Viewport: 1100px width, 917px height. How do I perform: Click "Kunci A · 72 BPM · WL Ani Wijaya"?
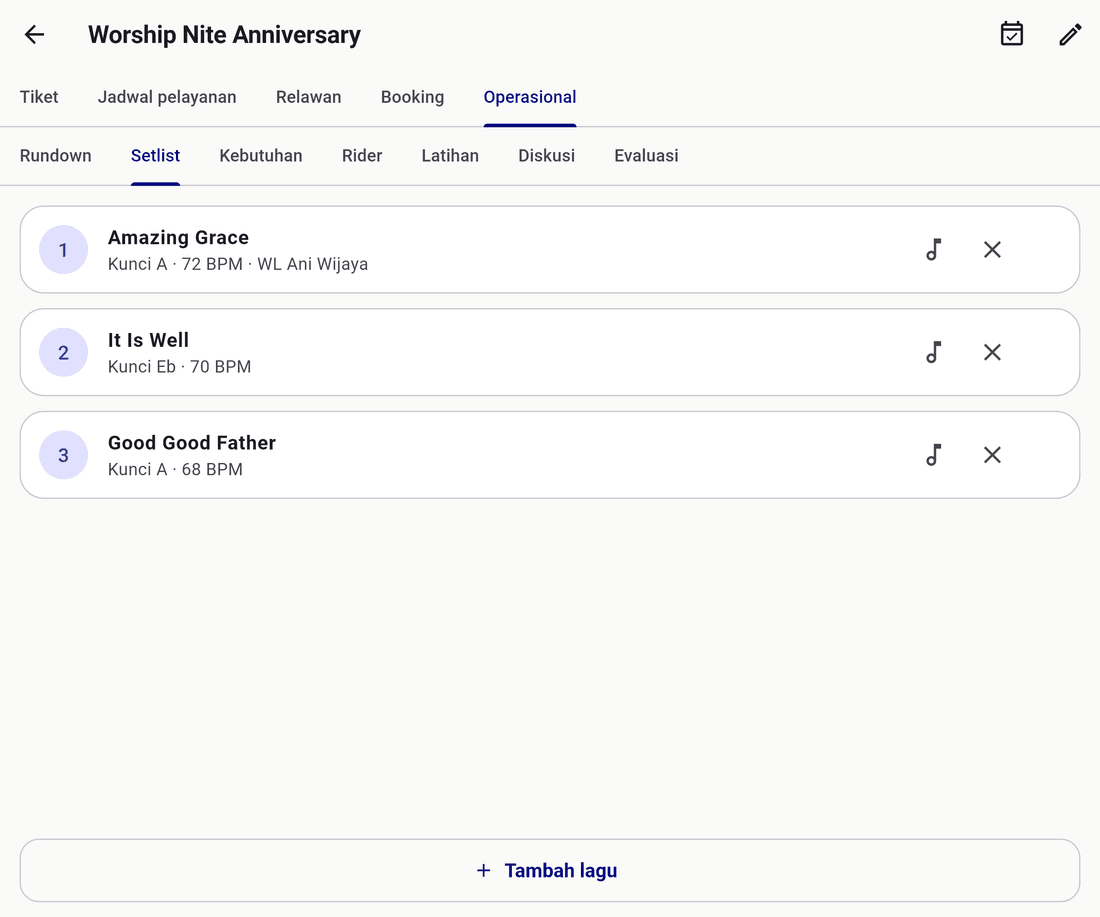[x=238, y=265]
